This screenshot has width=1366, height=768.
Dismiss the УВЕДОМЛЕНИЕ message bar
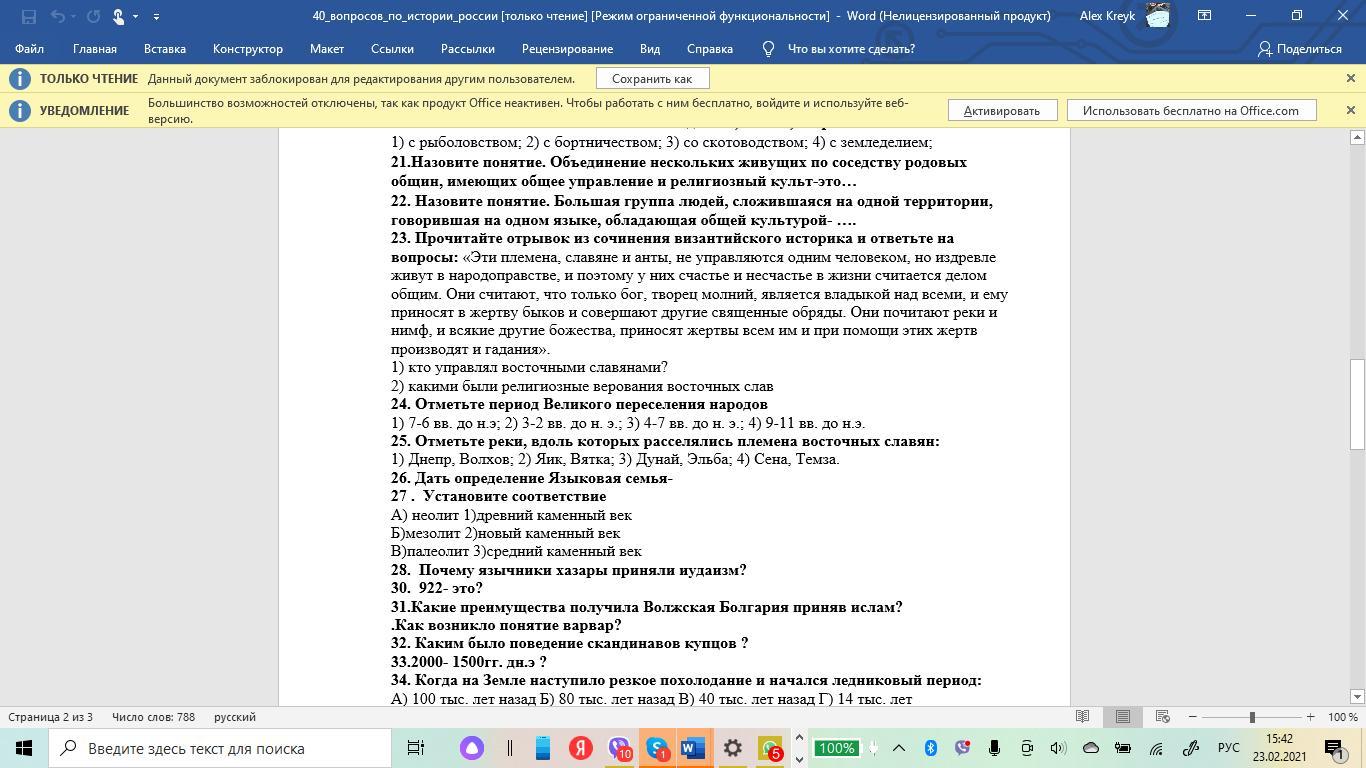[x=1350, y=110]
